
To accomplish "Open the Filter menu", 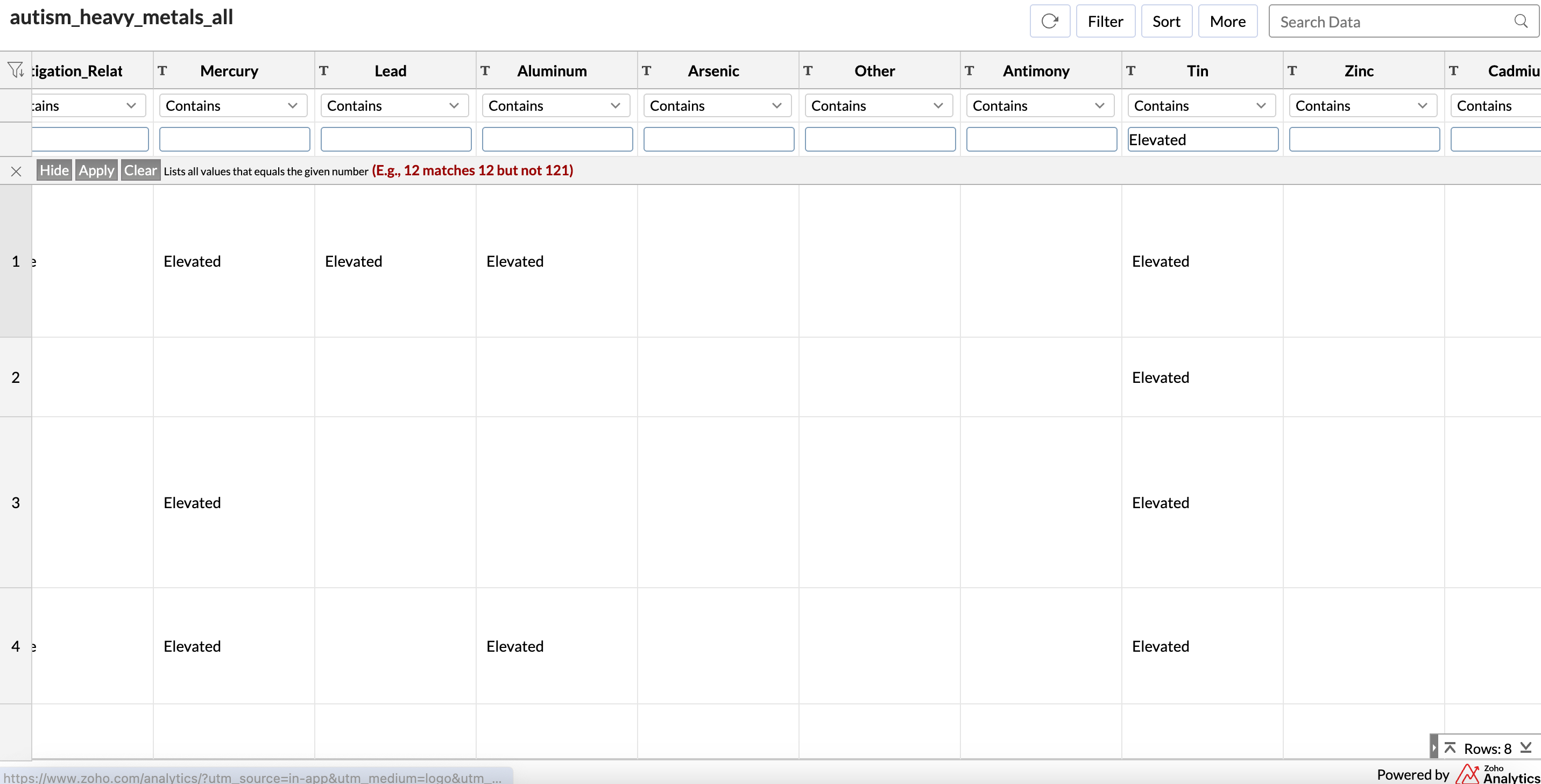I will (x=1105, y=22).
